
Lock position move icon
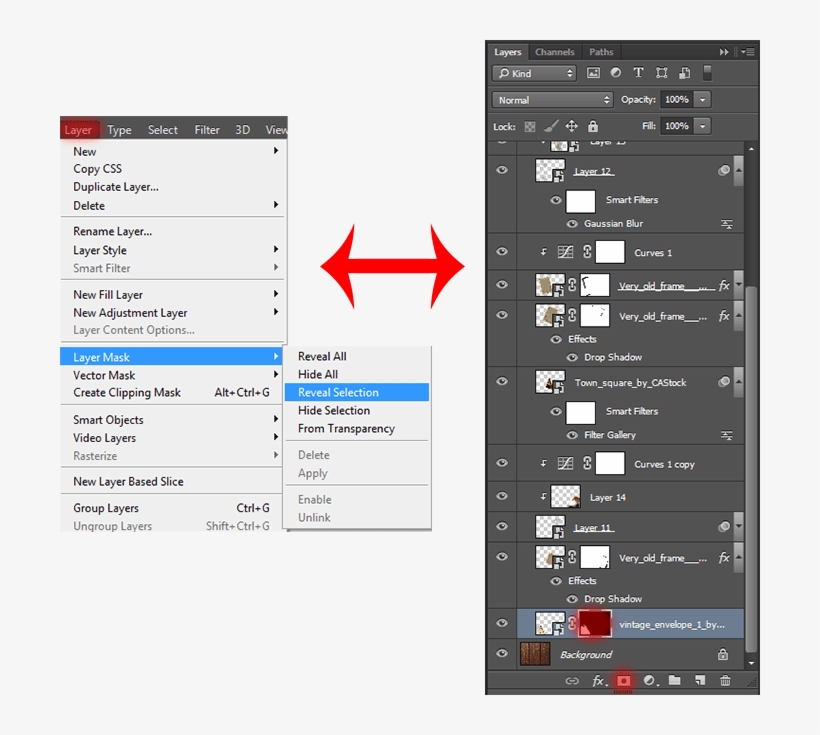point(572,126)
